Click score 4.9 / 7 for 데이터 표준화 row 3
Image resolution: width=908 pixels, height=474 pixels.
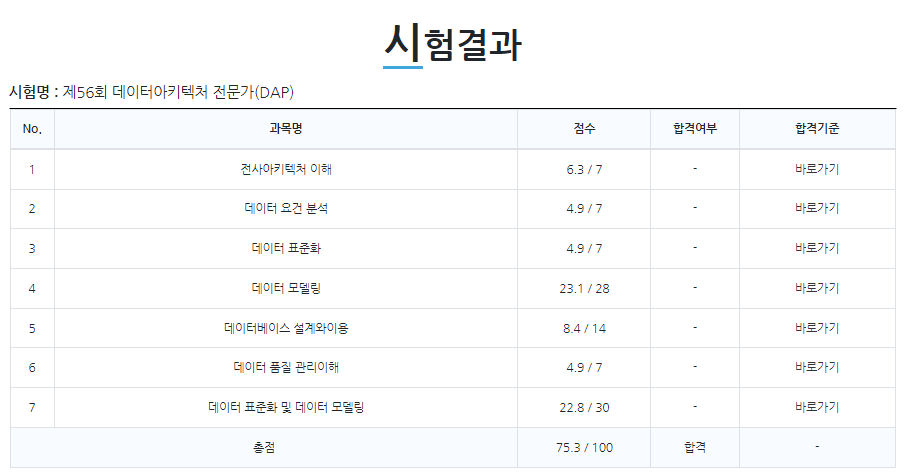(584, 248)
